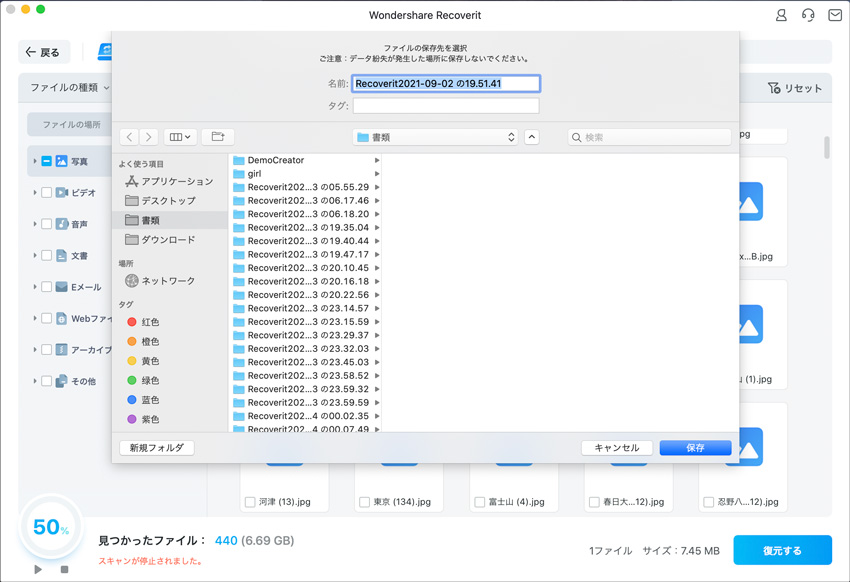850x582 pixels.
Task: Click the Eメール envelope category icon
Action: (62, 287)
